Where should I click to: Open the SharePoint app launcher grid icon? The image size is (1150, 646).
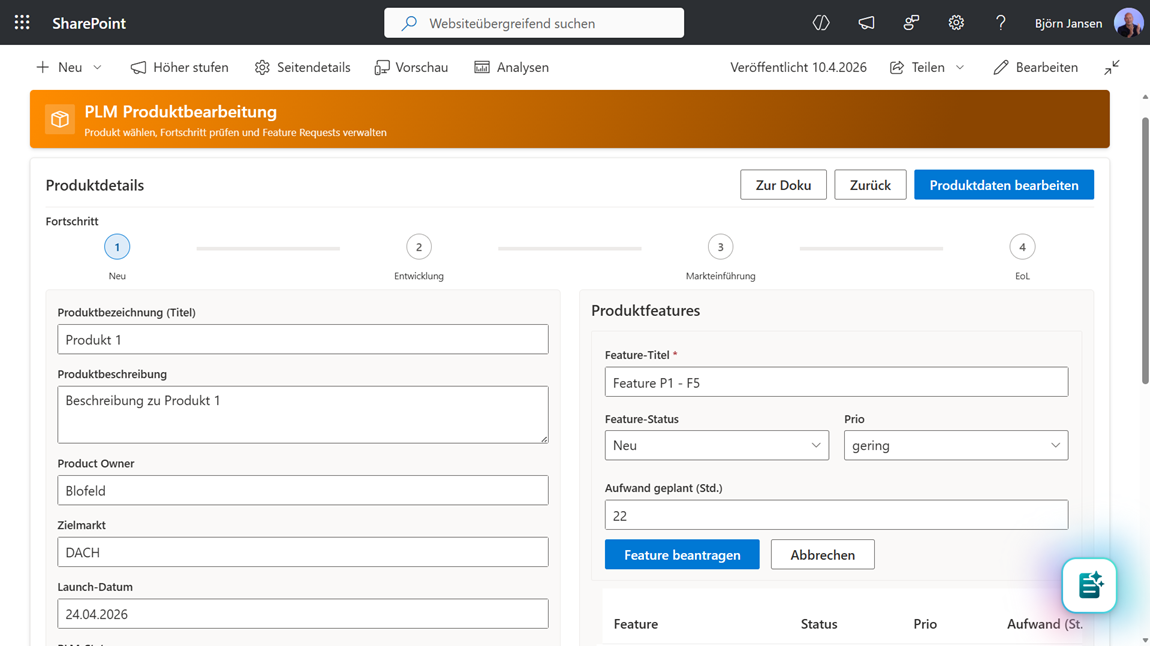pos(22,22)
